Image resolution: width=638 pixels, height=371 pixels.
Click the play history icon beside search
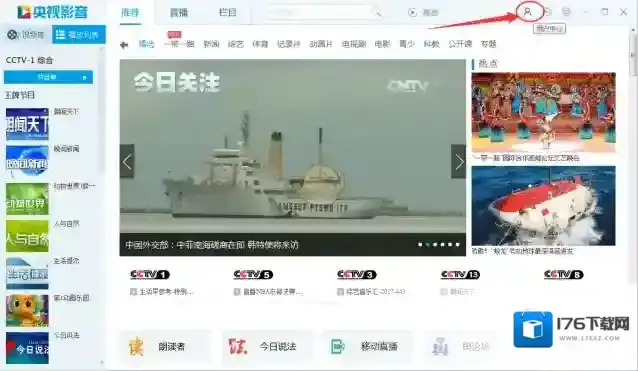click(413, 13)
